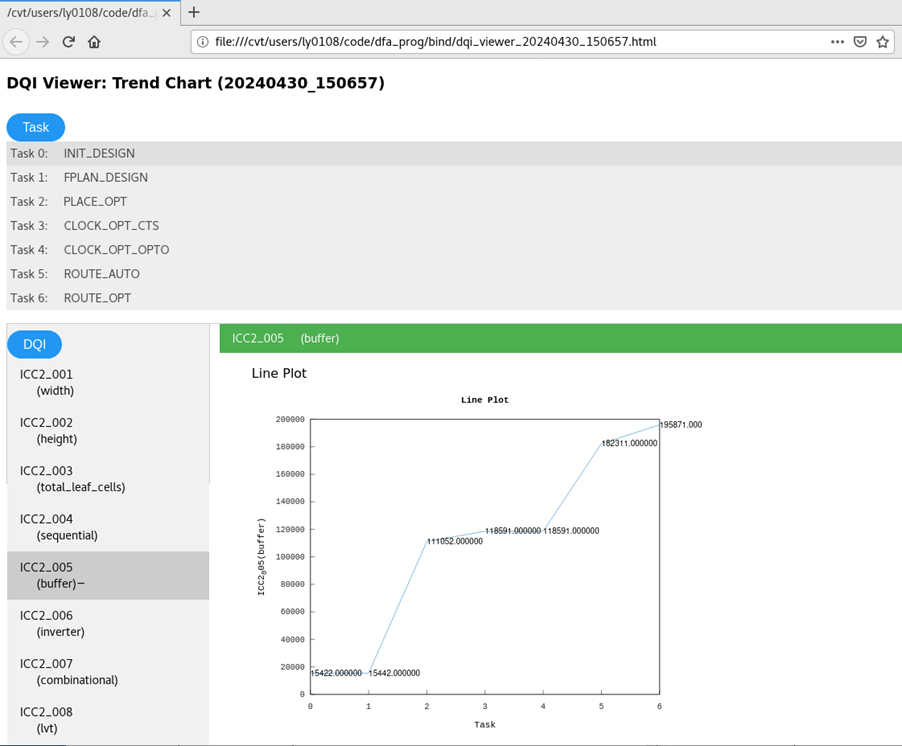Bookmark this page with star icon
902x746 pixels.
tap(883, 42)
